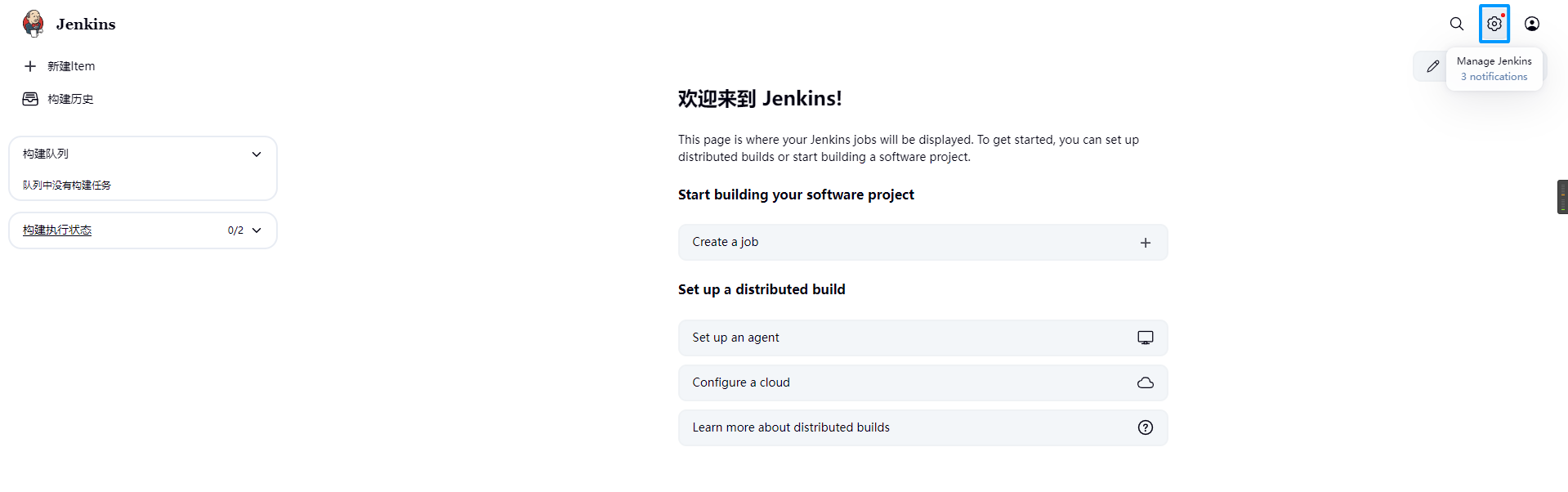Click the Configure a cloud button

tap(922, 382)
